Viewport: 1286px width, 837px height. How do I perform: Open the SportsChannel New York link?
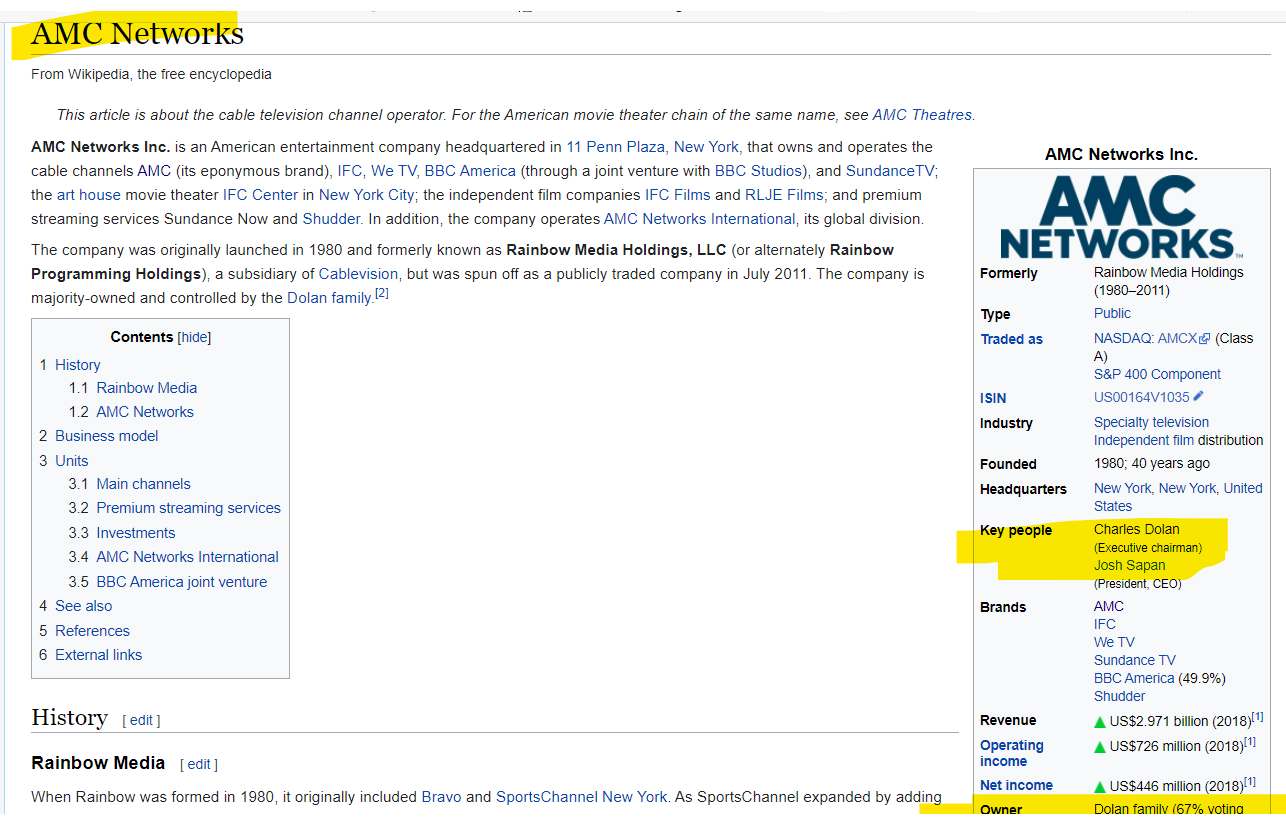click(581, 797)
